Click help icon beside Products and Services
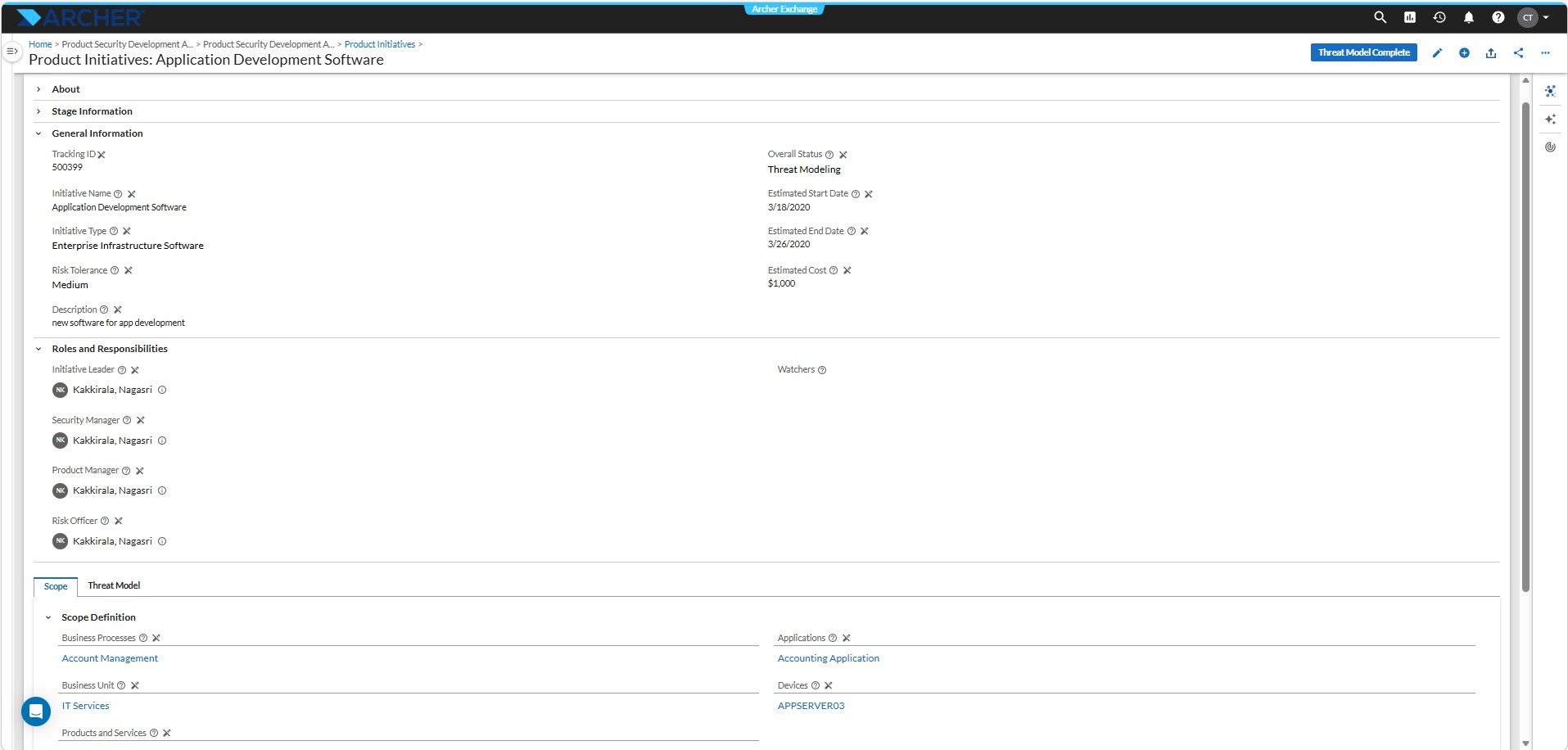 point(154,734)
